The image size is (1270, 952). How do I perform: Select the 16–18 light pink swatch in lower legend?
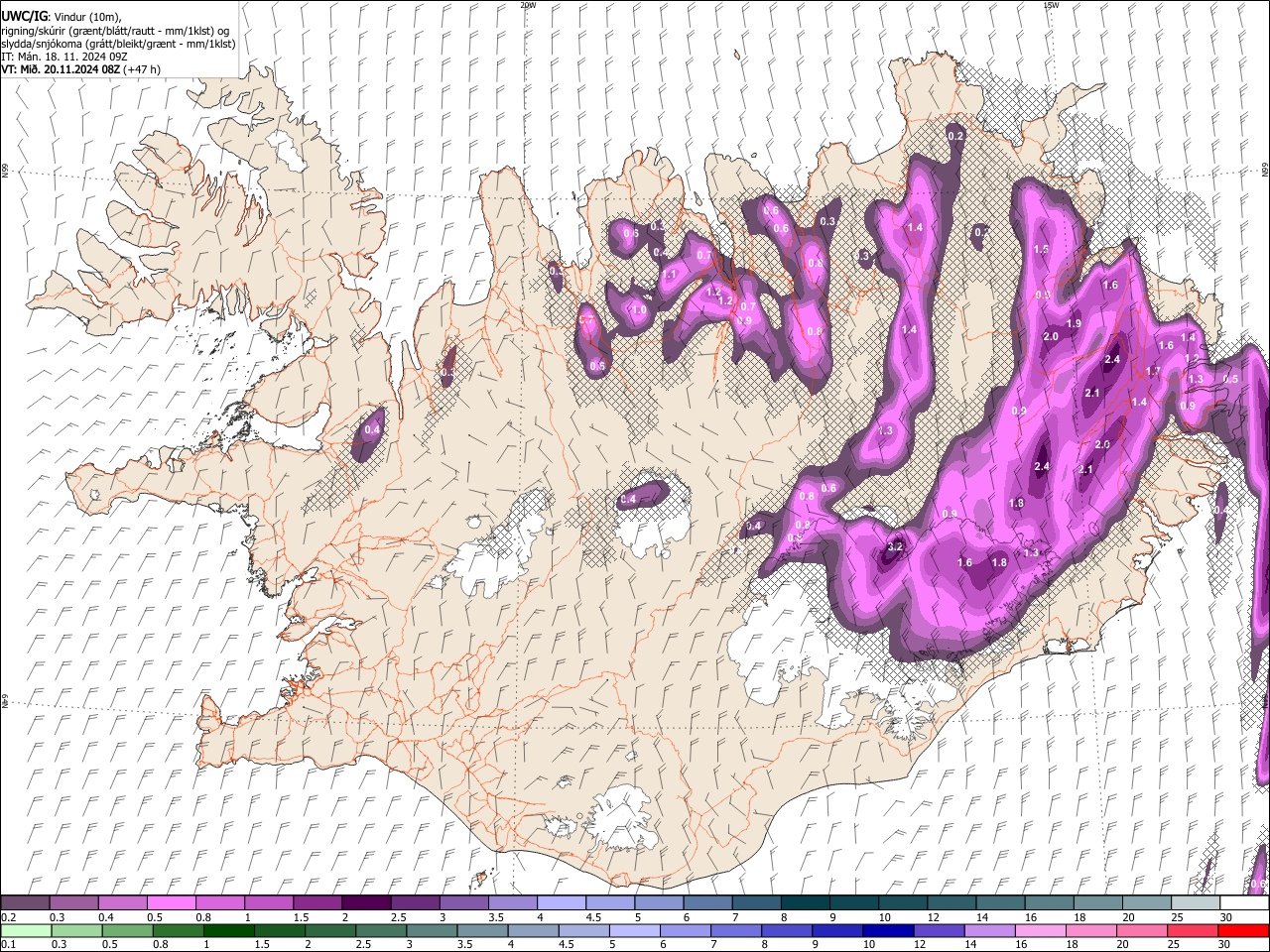pos(1039,931)
